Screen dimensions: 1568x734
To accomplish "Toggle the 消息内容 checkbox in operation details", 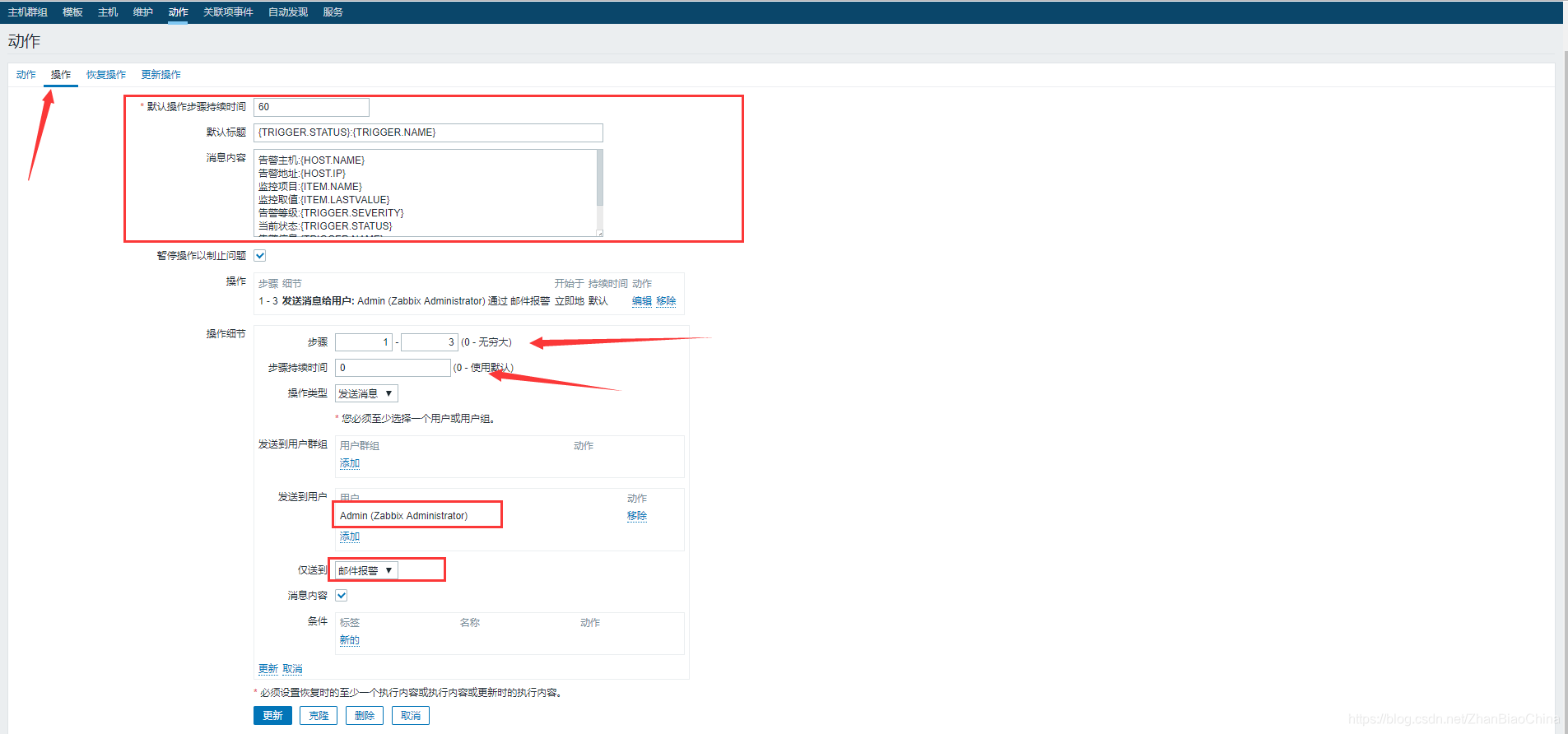I will point(342,596).
